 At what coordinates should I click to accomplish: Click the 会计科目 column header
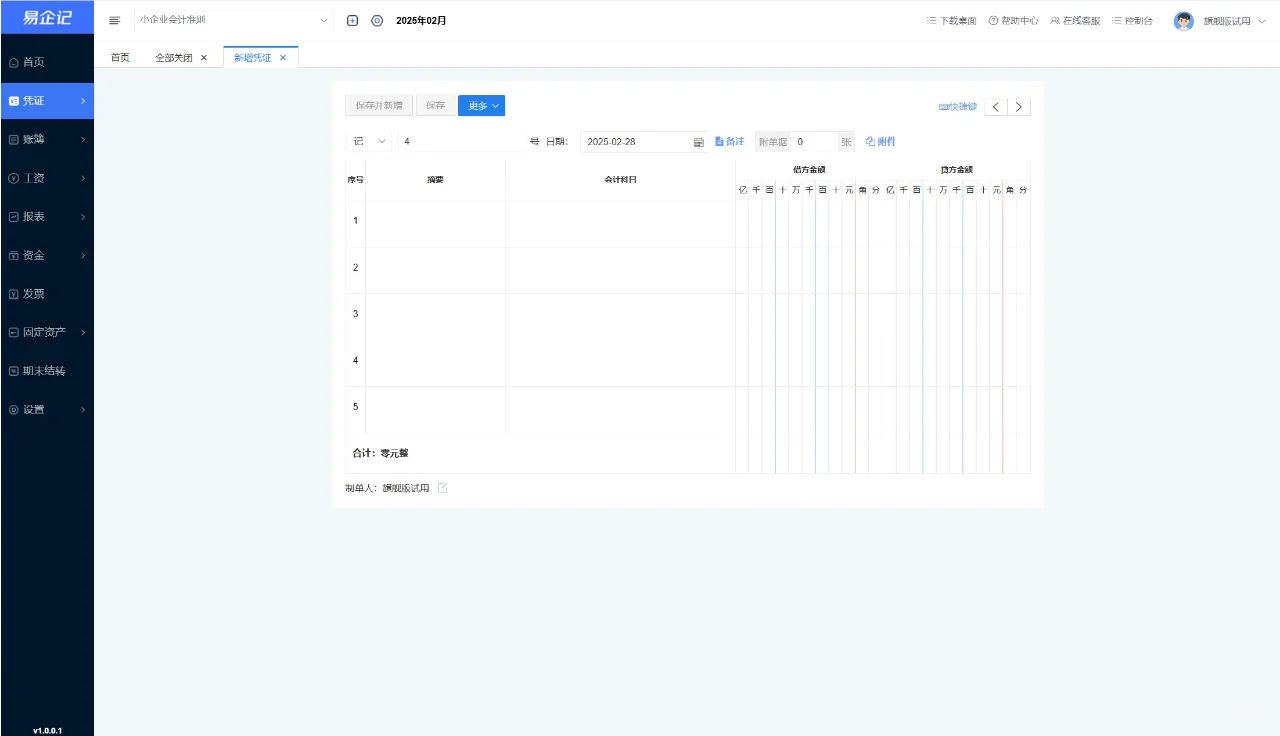tap(620, 180)
